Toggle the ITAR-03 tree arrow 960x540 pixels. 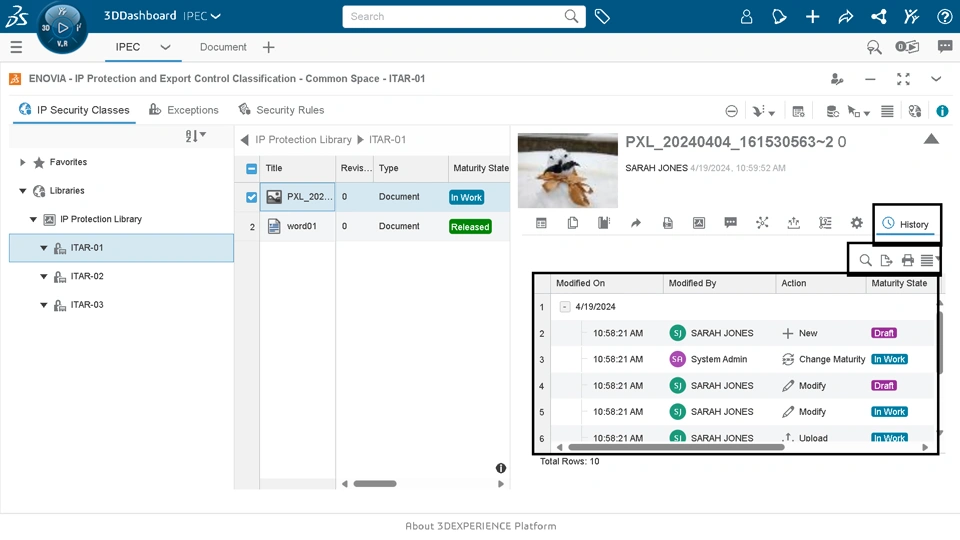coord(43,305)
